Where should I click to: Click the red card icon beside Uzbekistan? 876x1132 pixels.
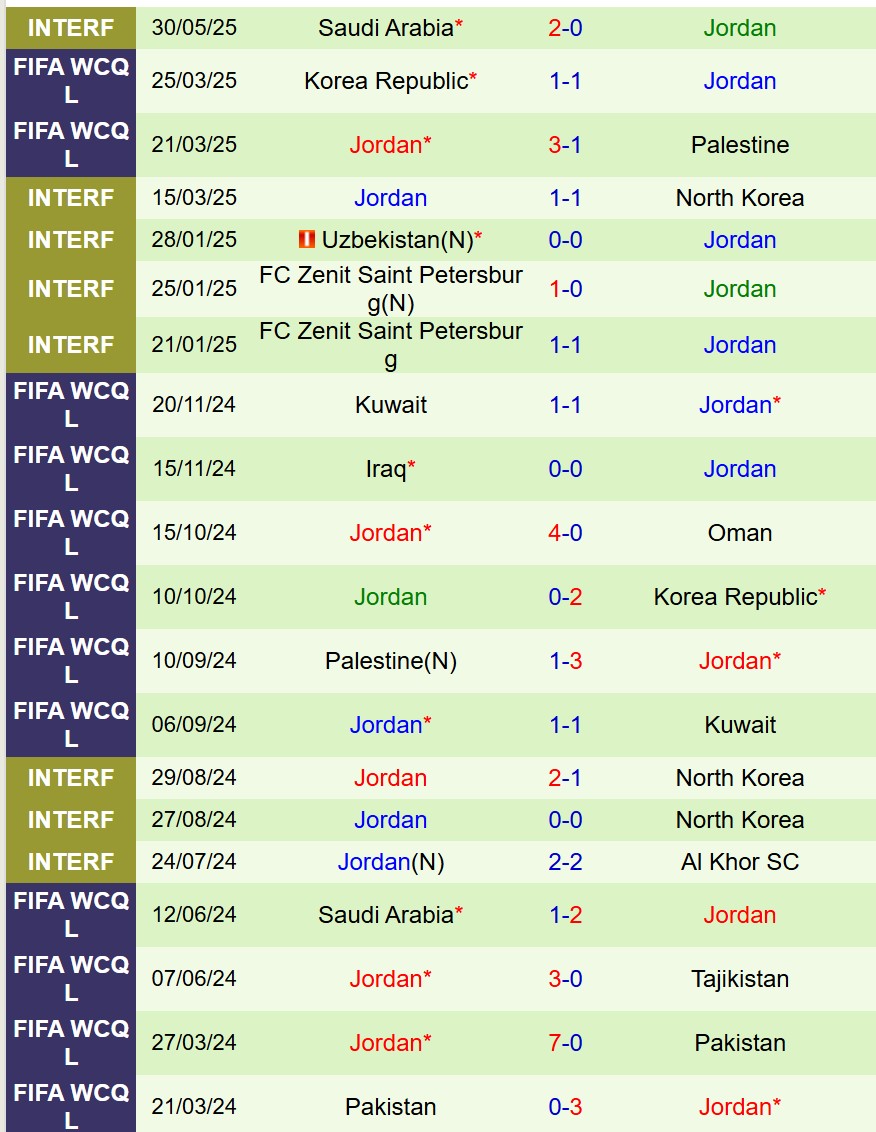click(x=307, y=240)
